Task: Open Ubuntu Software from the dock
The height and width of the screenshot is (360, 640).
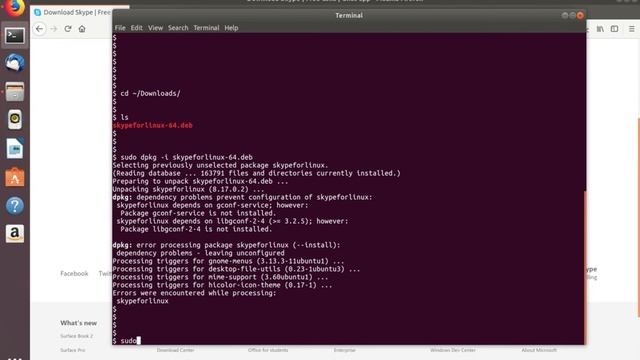Action: point(15,177)
